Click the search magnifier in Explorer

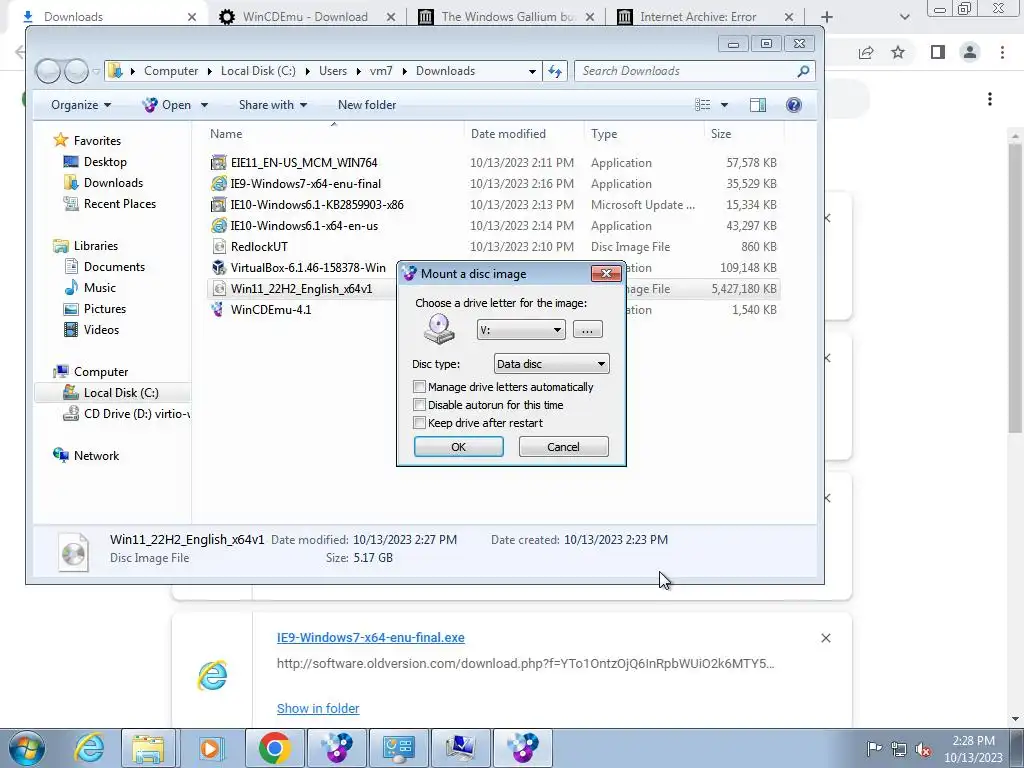click(803, 71)
